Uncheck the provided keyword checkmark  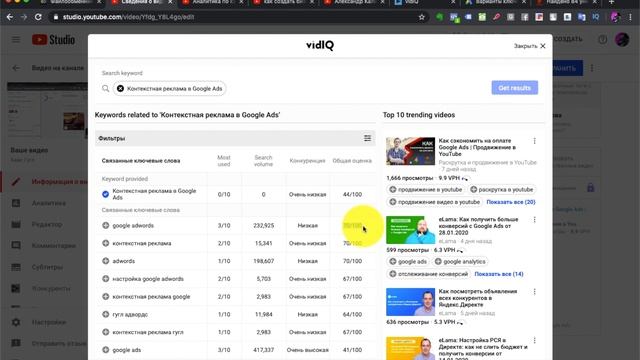pyautogui.click(x=105, y=194)
